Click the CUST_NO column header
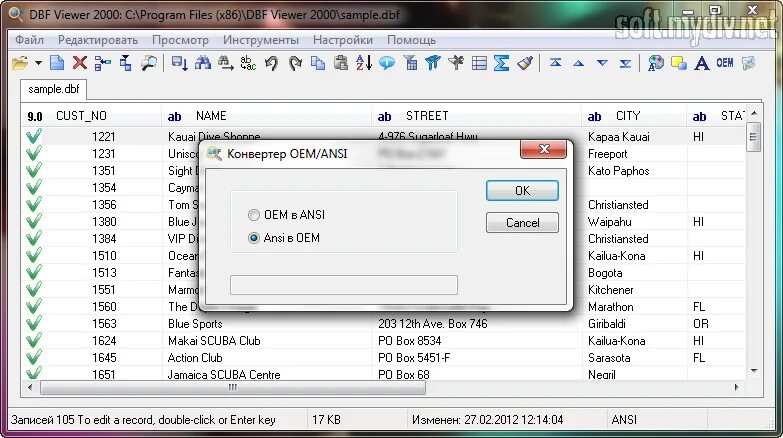 tap(92, 116)
